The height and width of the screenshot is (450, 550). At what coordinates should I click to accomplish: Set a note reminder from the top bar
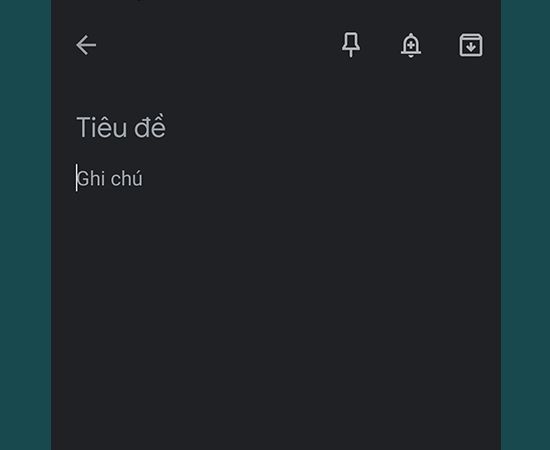(x=411, y=45)
